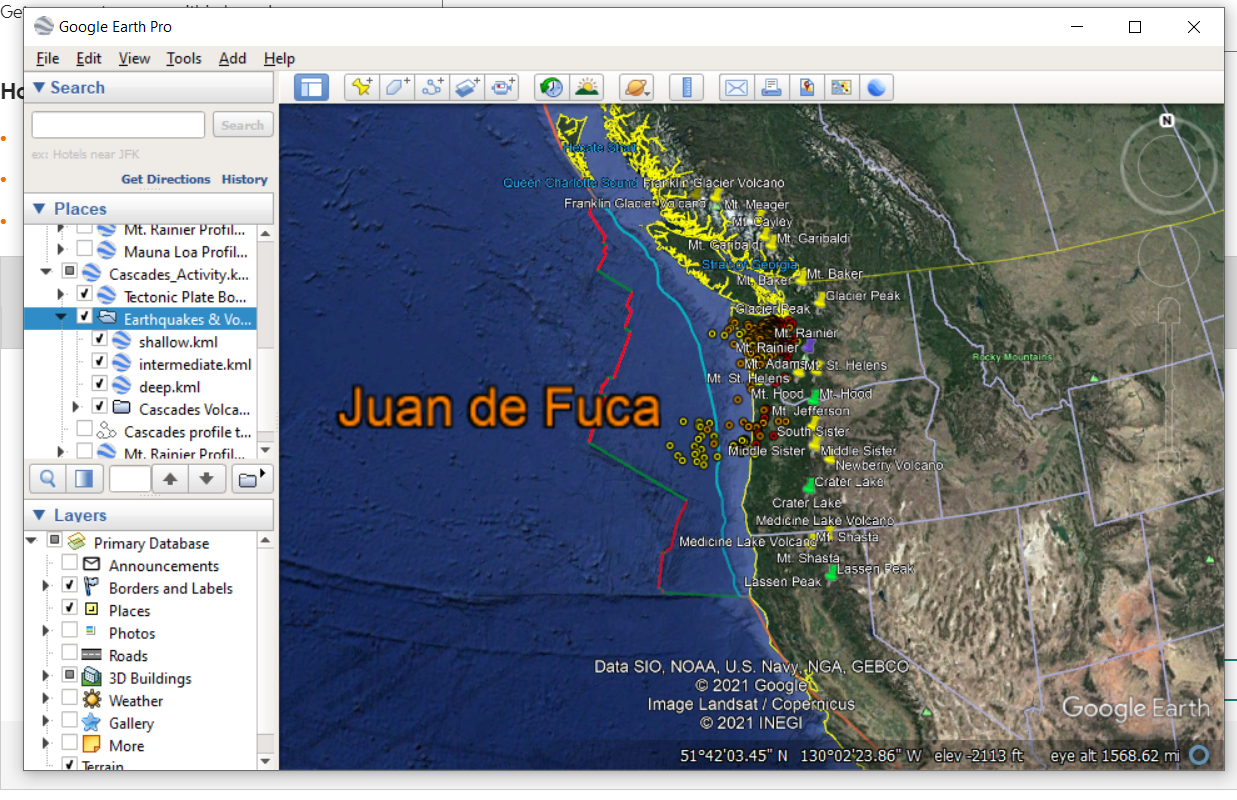
Task: Check the Cascades profile t... checkbox
Action: click(x=85, y=431)
